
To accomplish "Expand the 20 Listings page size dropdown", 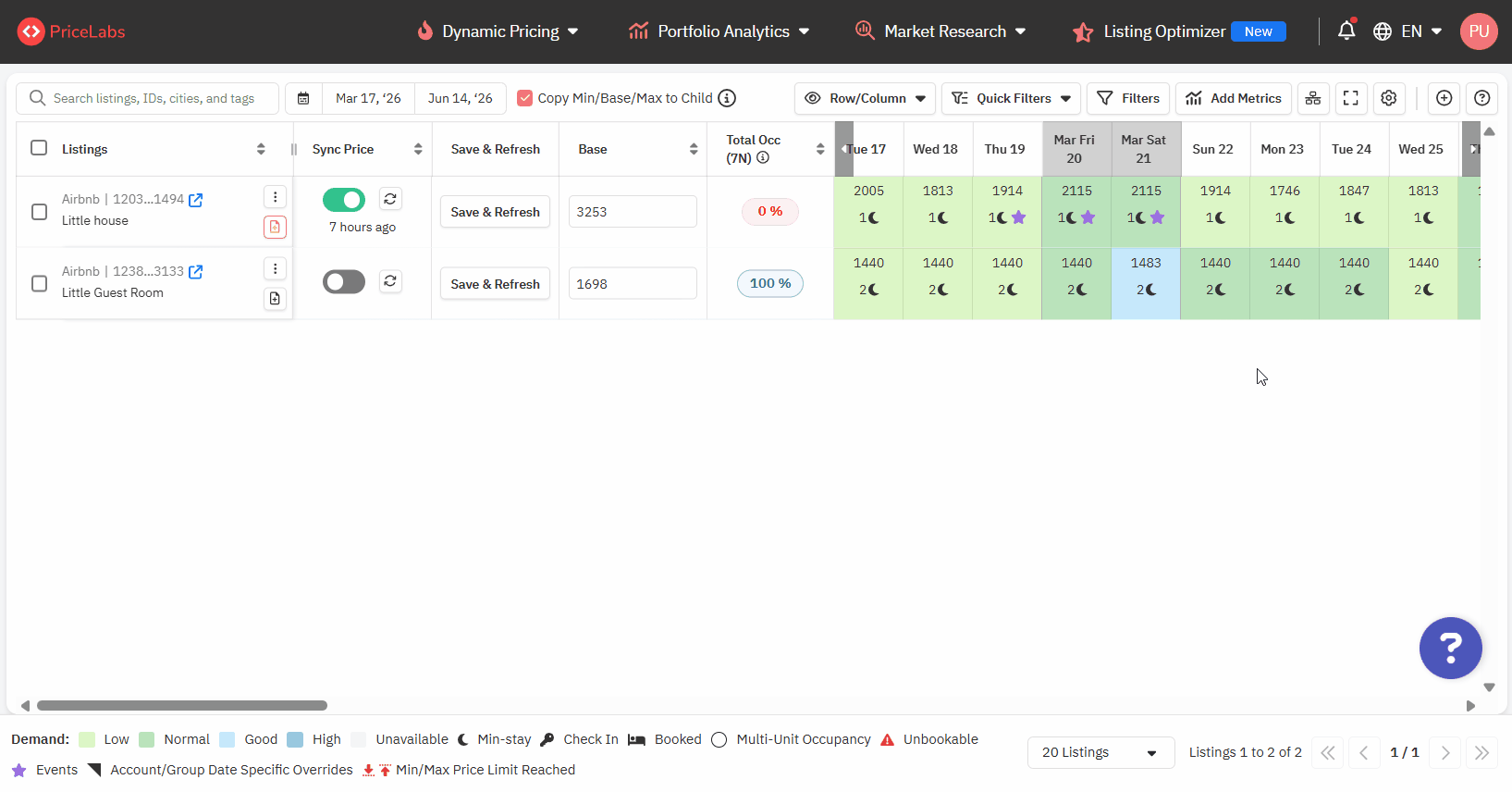I will pyautogui.click(x=1100, y=752).
